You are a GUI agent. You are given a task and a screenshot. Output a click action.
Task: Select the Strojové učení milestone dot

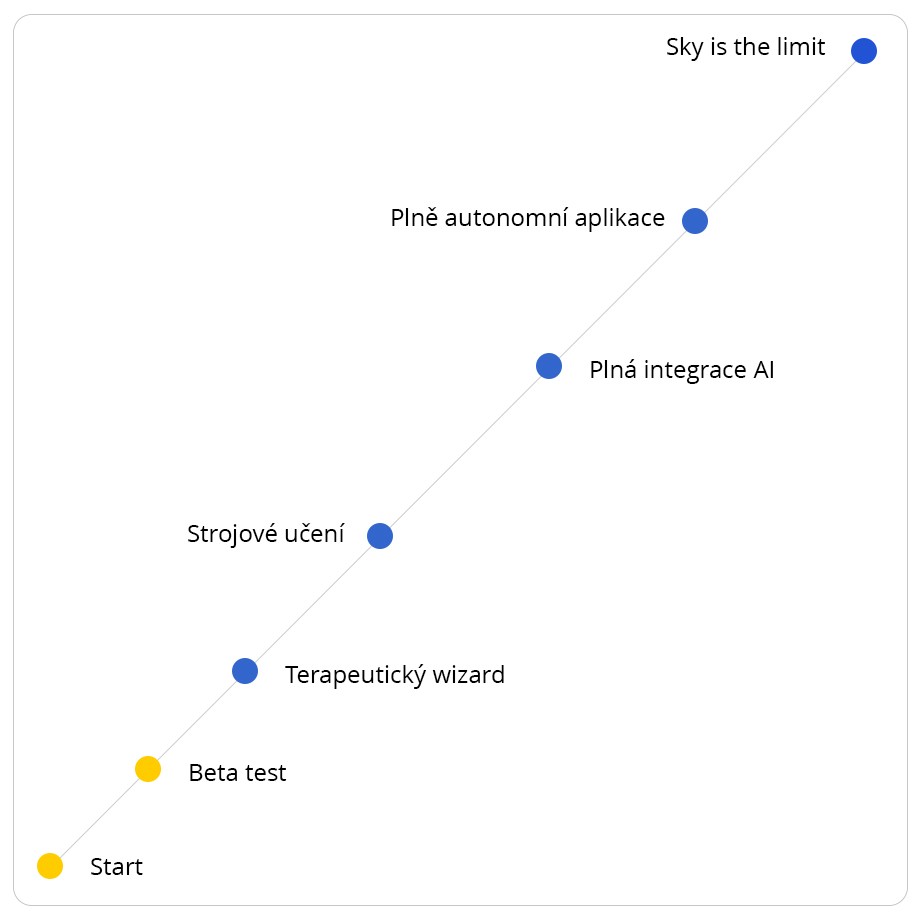point(380,536)
